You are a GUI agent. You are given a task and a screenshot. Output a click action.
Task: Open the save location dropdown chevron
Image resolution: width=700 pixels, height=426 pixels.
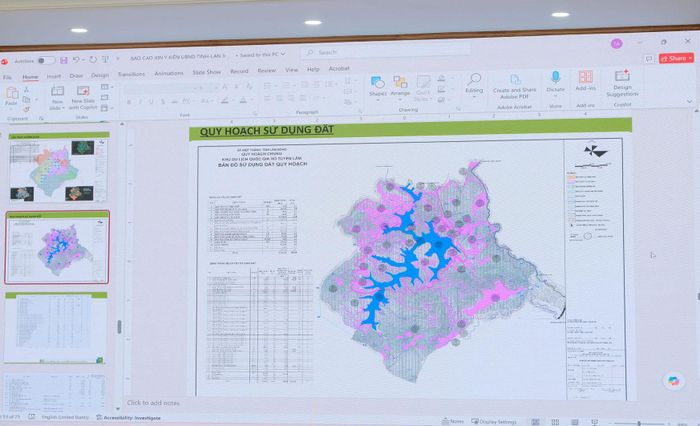coord(283,54)
